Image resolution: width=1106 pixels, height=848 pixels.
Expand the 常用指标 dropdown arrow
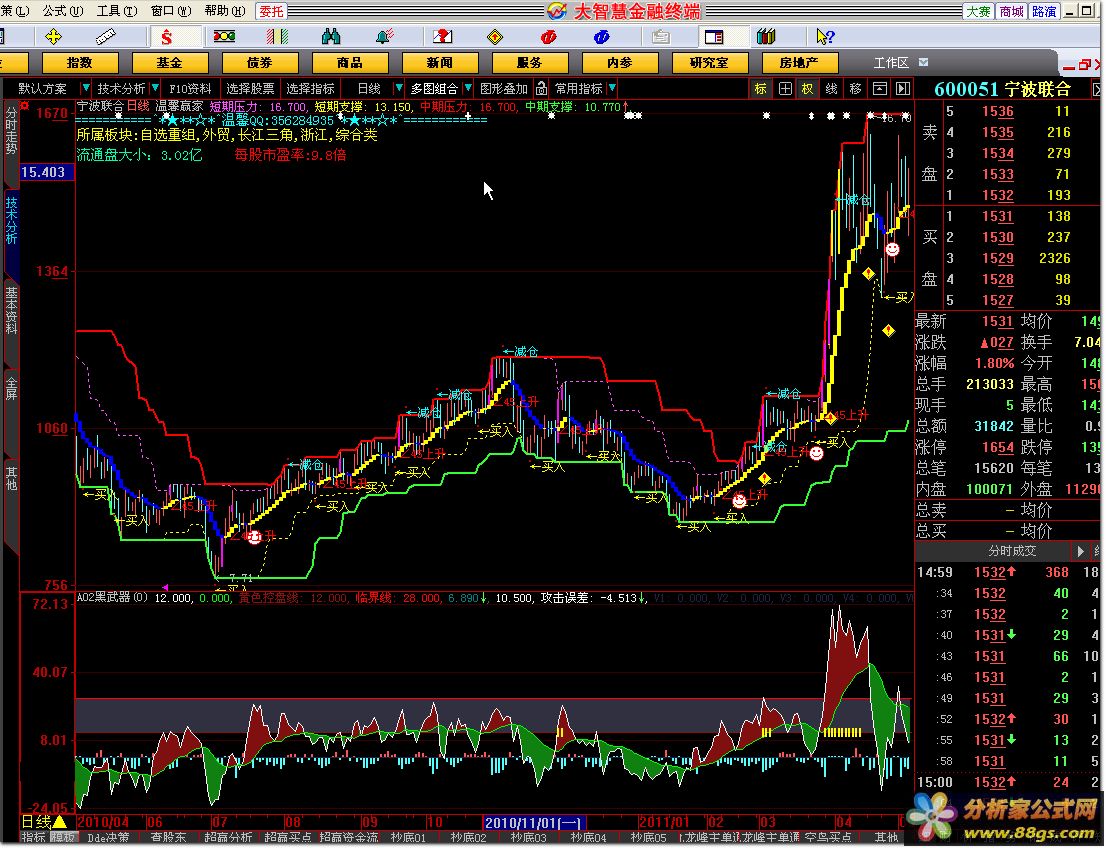click(612, 88)
